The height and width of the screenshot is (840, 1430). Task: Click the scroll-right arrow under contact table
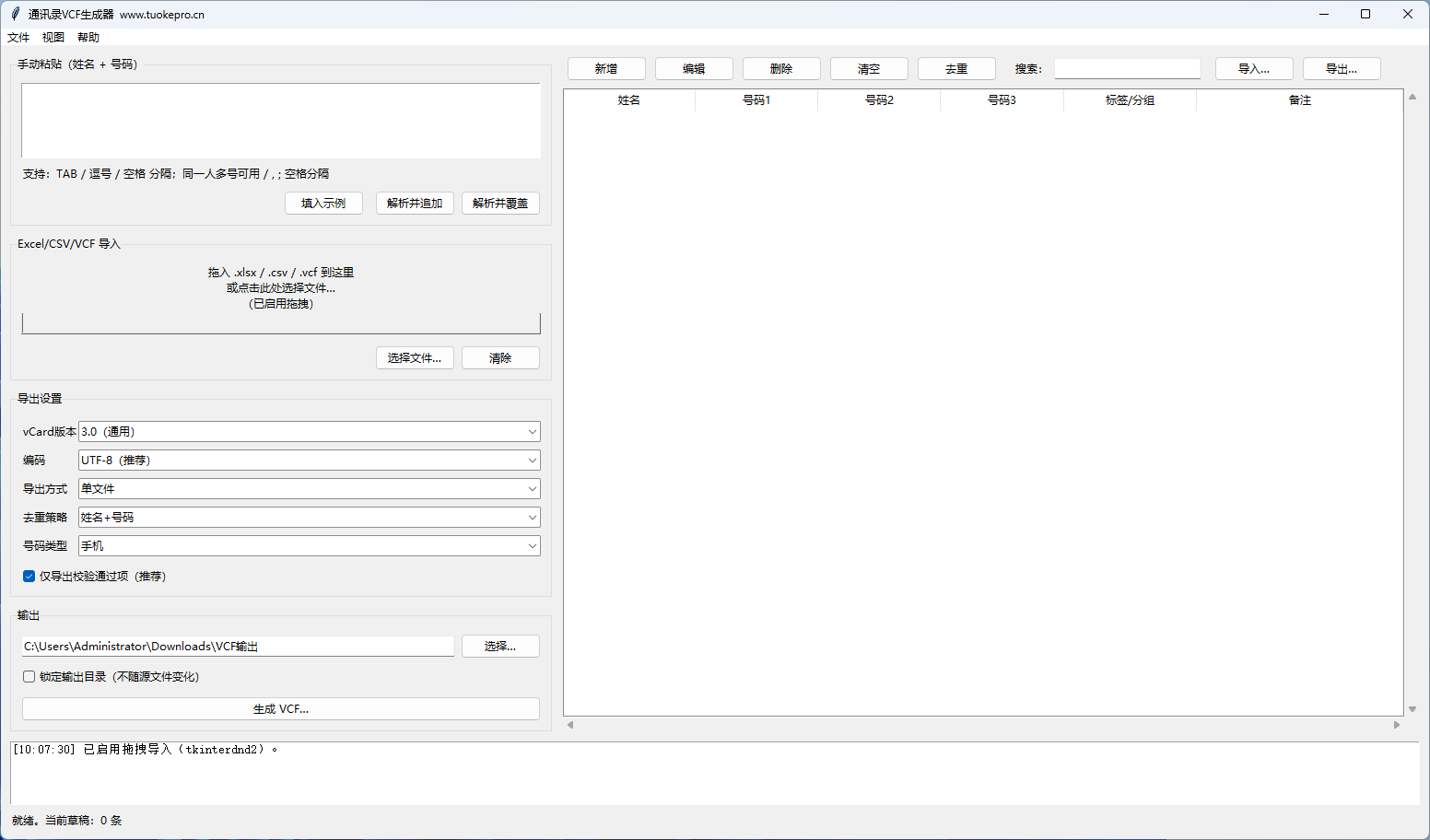click(x=1397, y=725)
